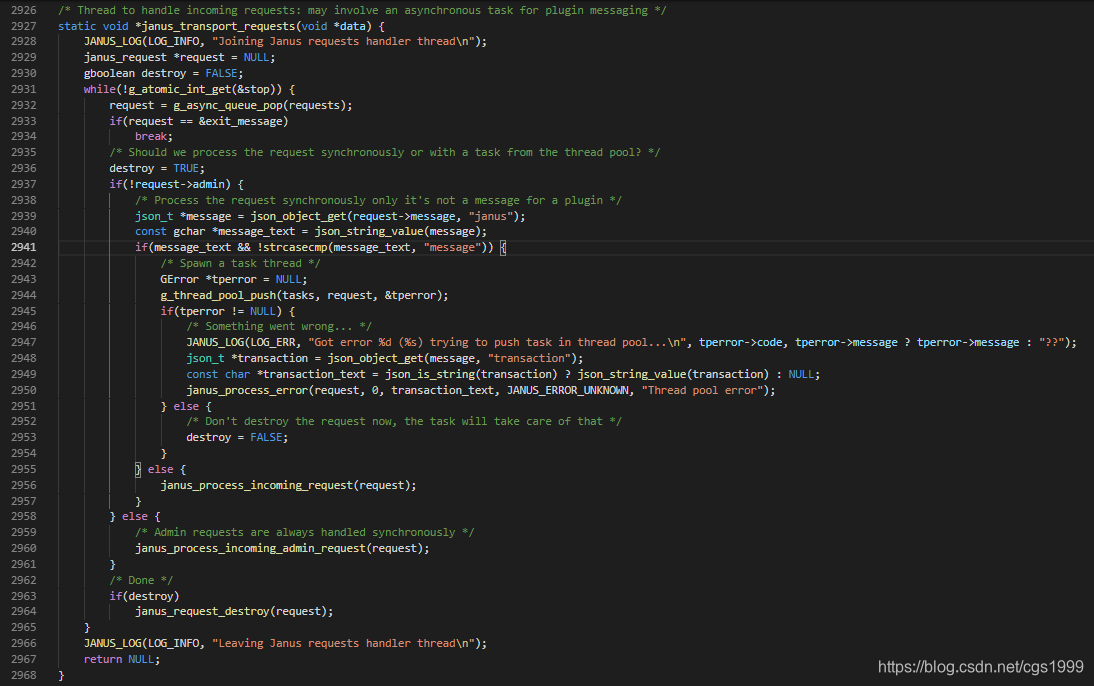The height and width of the screenshot is (686, 1094).
Task: Click destroy = FALSE on line 2953
Action: (237, 437)
